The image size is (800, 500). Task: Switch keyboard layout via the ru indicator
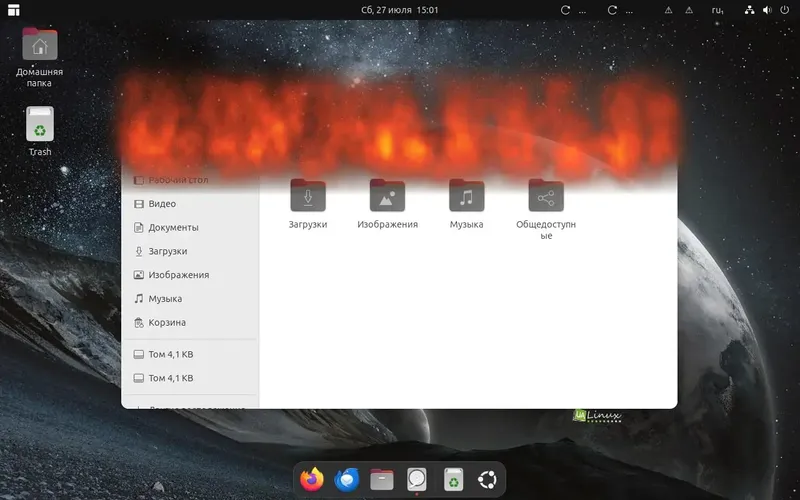click(x=718, y=10)
